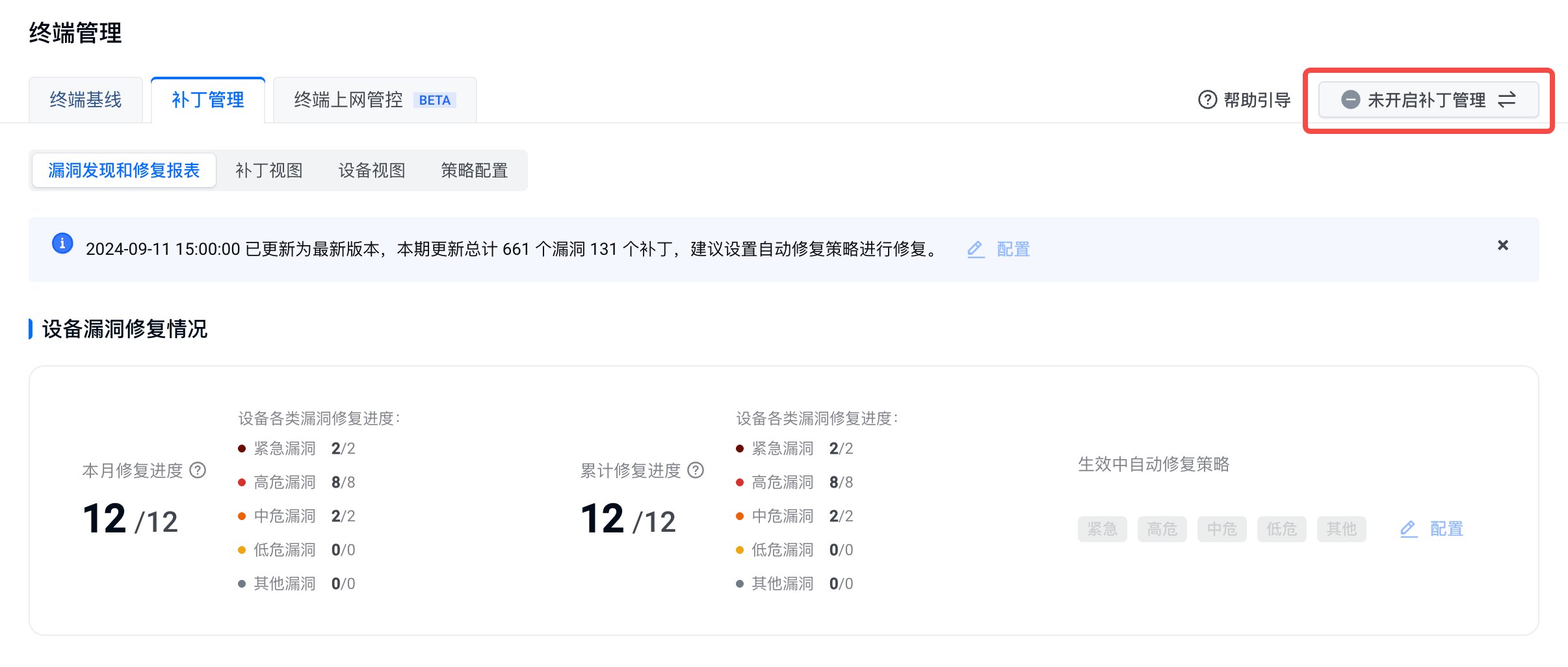The width and height of the screenshot is (1568, 667).
Task: Select the 漏洞发现和修复报表 sub-tab
Action: (124, 170)
